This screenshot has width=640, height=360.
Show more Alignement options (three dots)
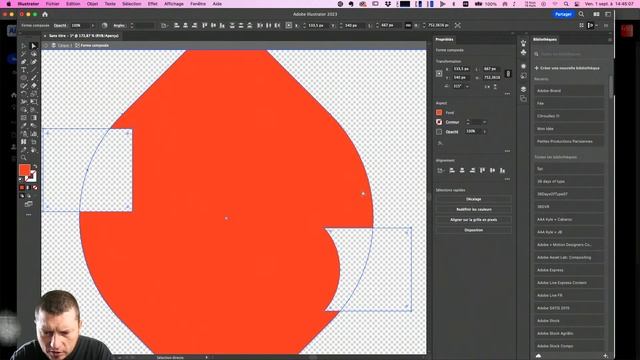tap(507, 179)
